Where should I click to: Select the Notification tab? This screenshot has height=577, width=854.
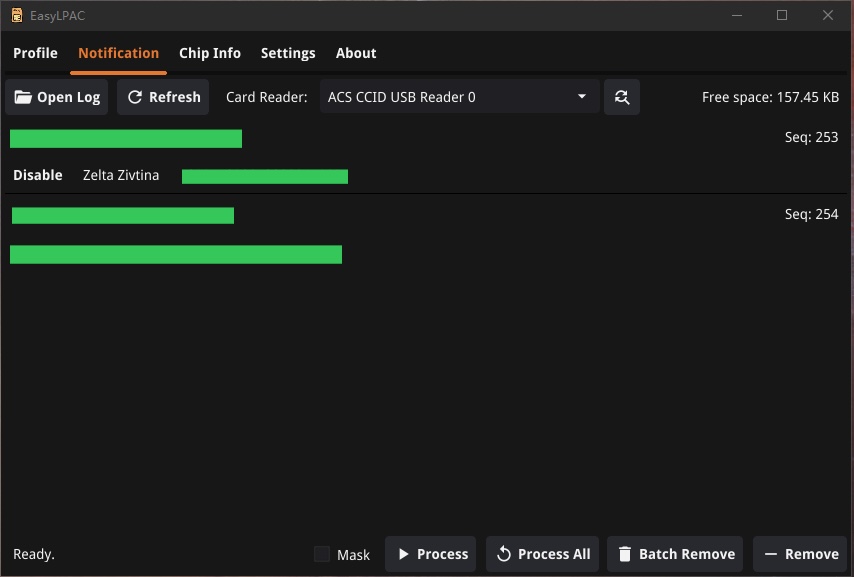click(x=118, y=53)
